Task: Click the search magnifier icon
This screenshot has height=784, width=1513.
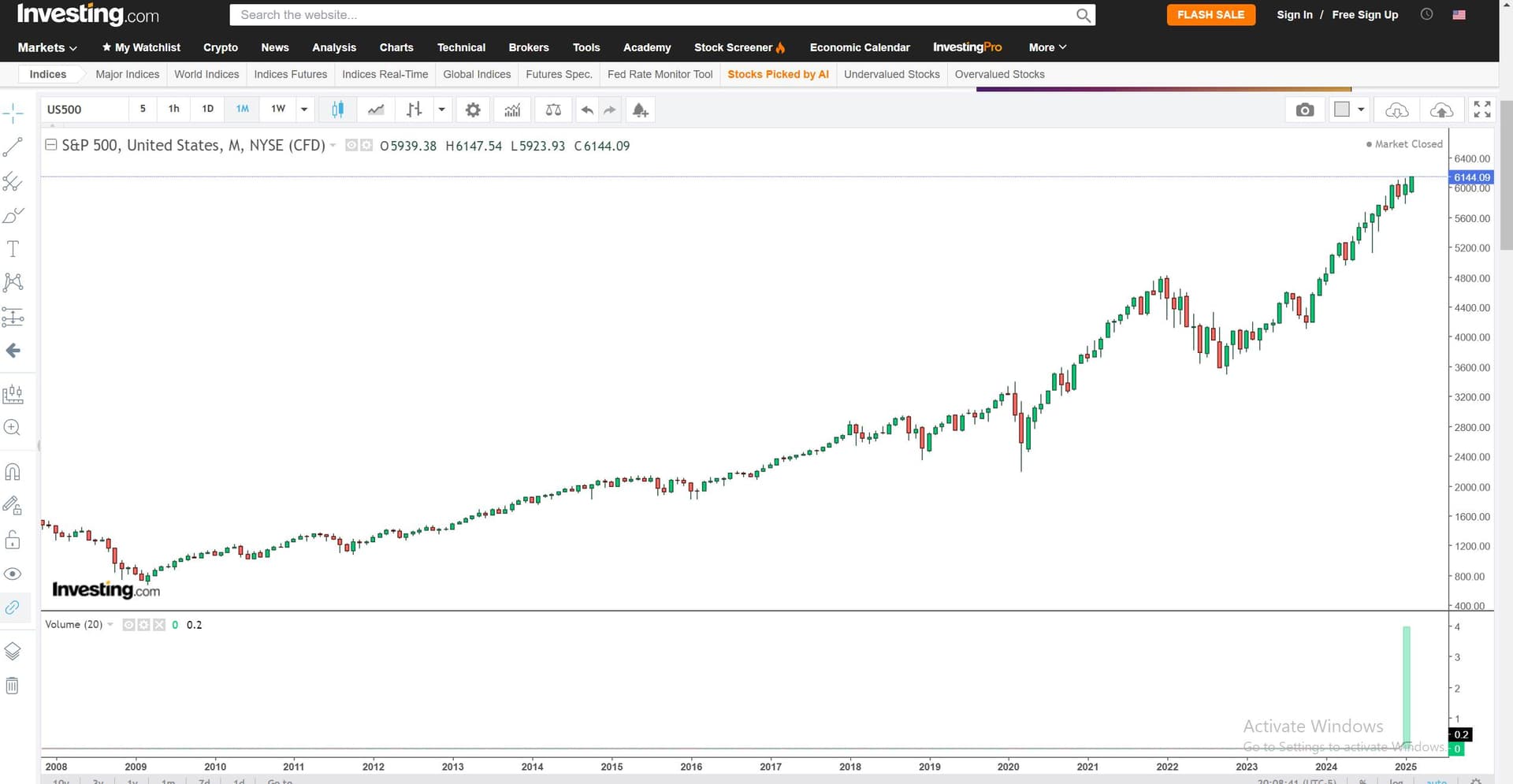Action: pyautogui.click(x=1084, y=15)
